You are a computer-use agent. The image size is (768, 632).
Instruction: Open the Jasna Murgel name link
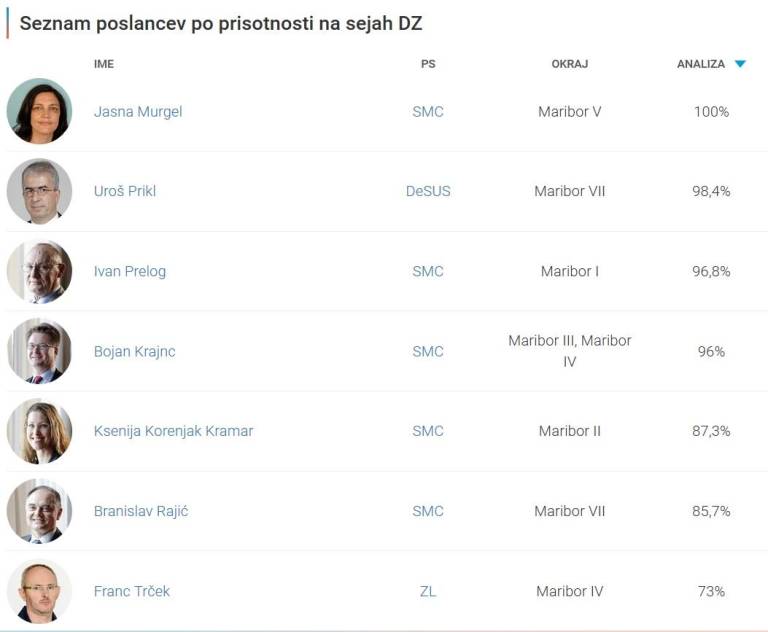coord(138,111)
